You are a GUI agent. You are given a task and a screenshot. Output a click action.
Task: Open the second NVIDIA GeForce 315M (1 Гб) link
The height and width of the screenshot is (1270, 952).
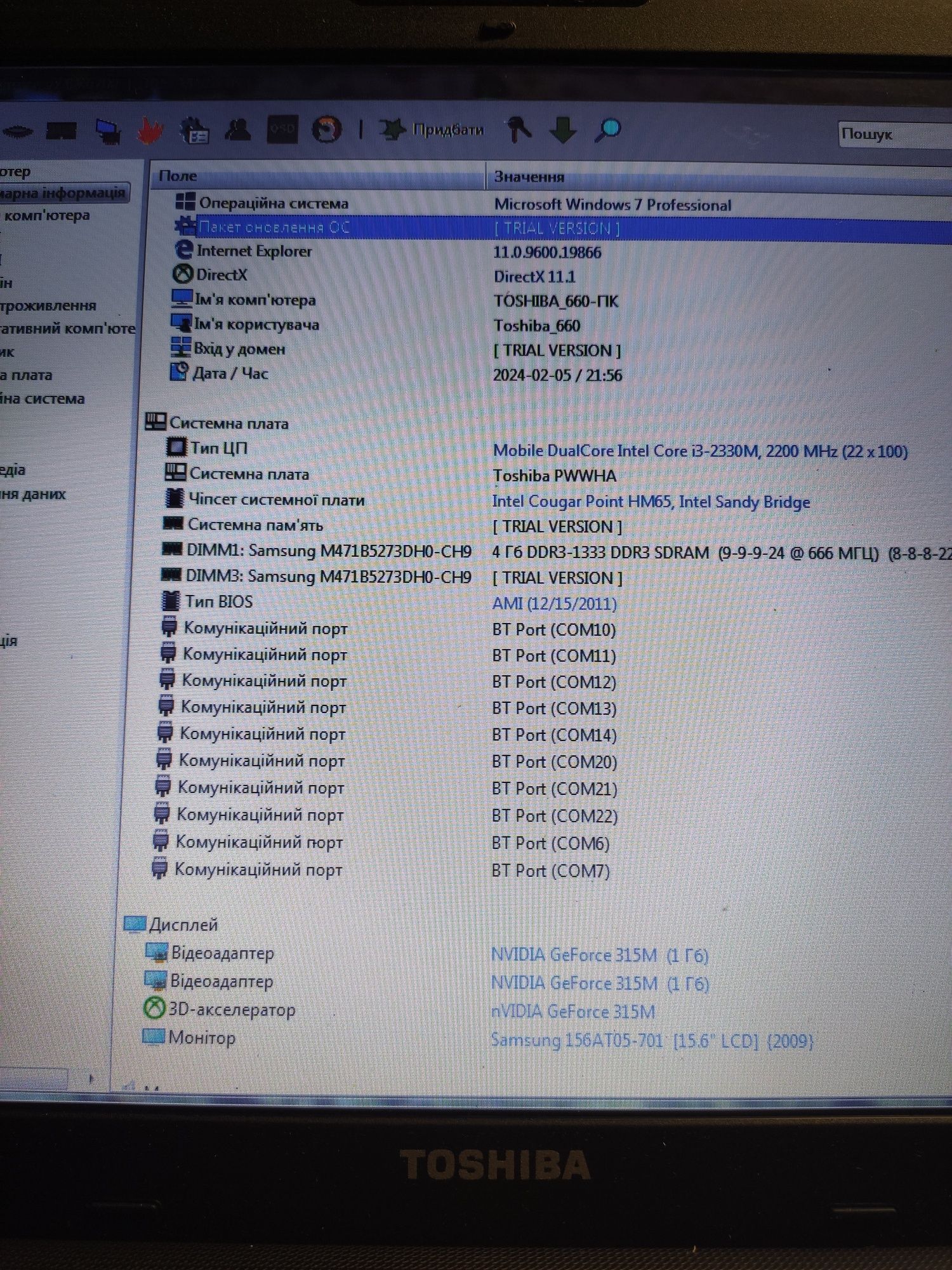coord(600,984)
